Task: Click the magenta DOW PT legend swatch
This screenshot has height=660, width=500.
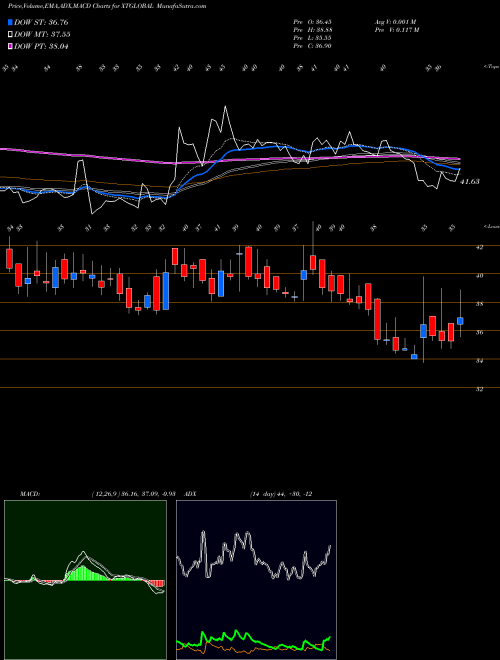Action: [11, 46]
